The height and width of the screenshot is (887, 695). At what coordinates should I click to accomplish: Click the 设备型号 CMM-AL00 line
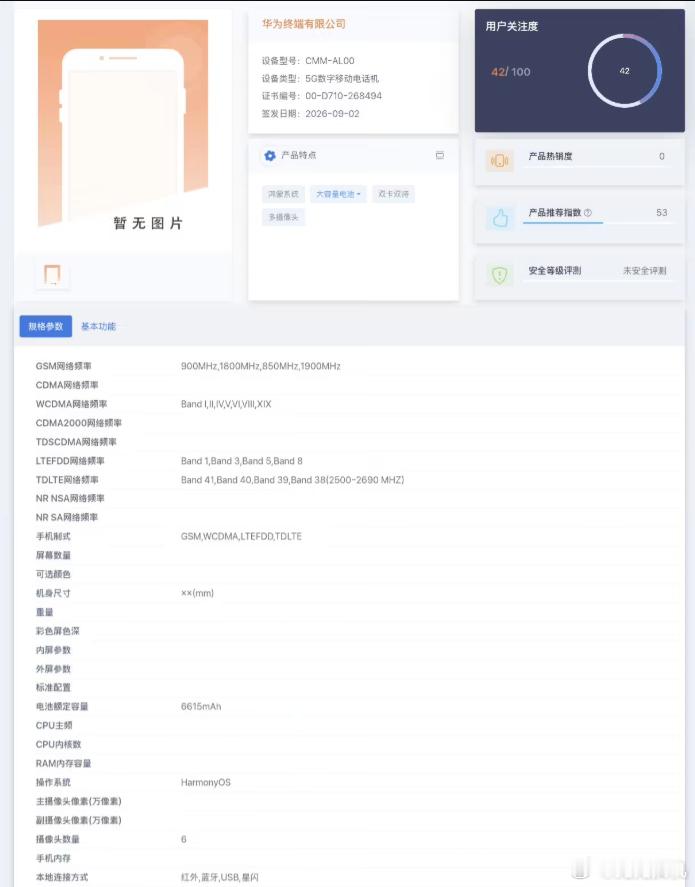[x=308, y=61]
